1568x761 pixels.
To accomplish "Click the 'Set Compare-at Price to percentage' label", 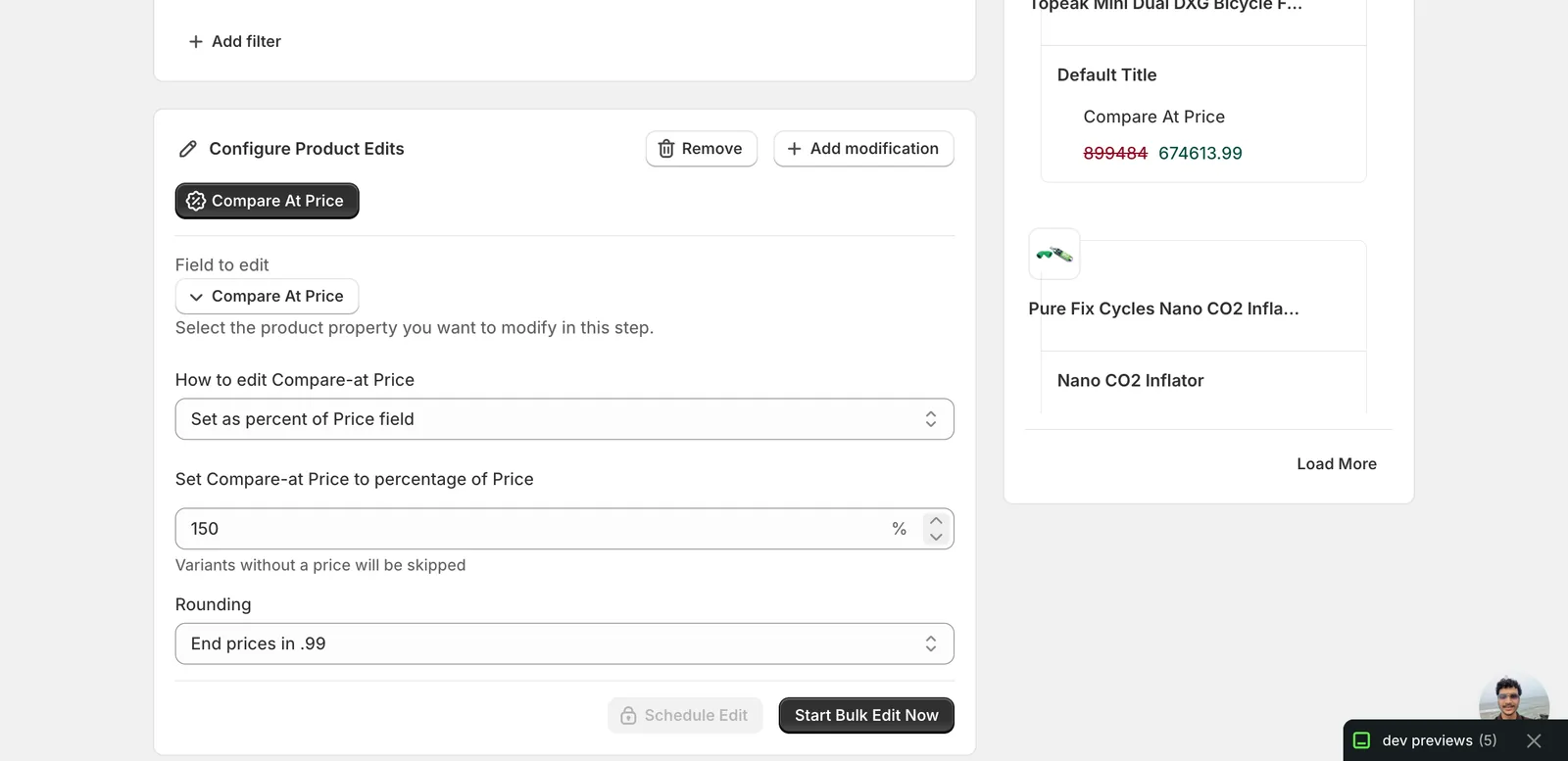I will (x=355, y=479).
